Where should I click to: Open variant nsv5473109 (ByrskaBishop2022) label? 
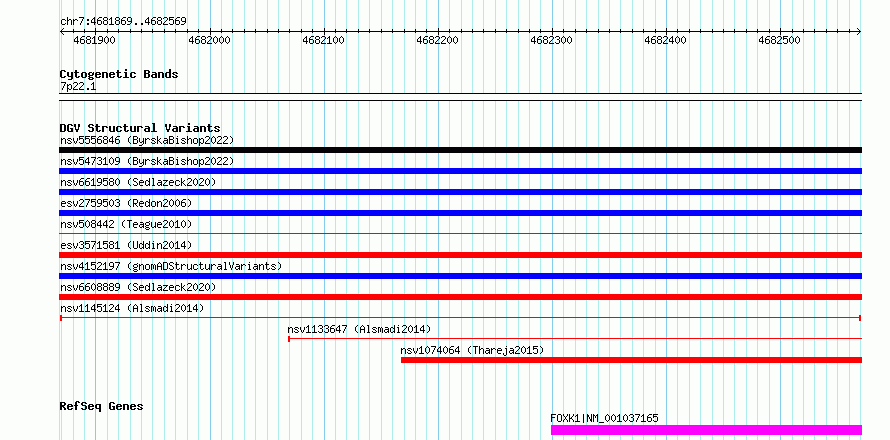(147, 161)
